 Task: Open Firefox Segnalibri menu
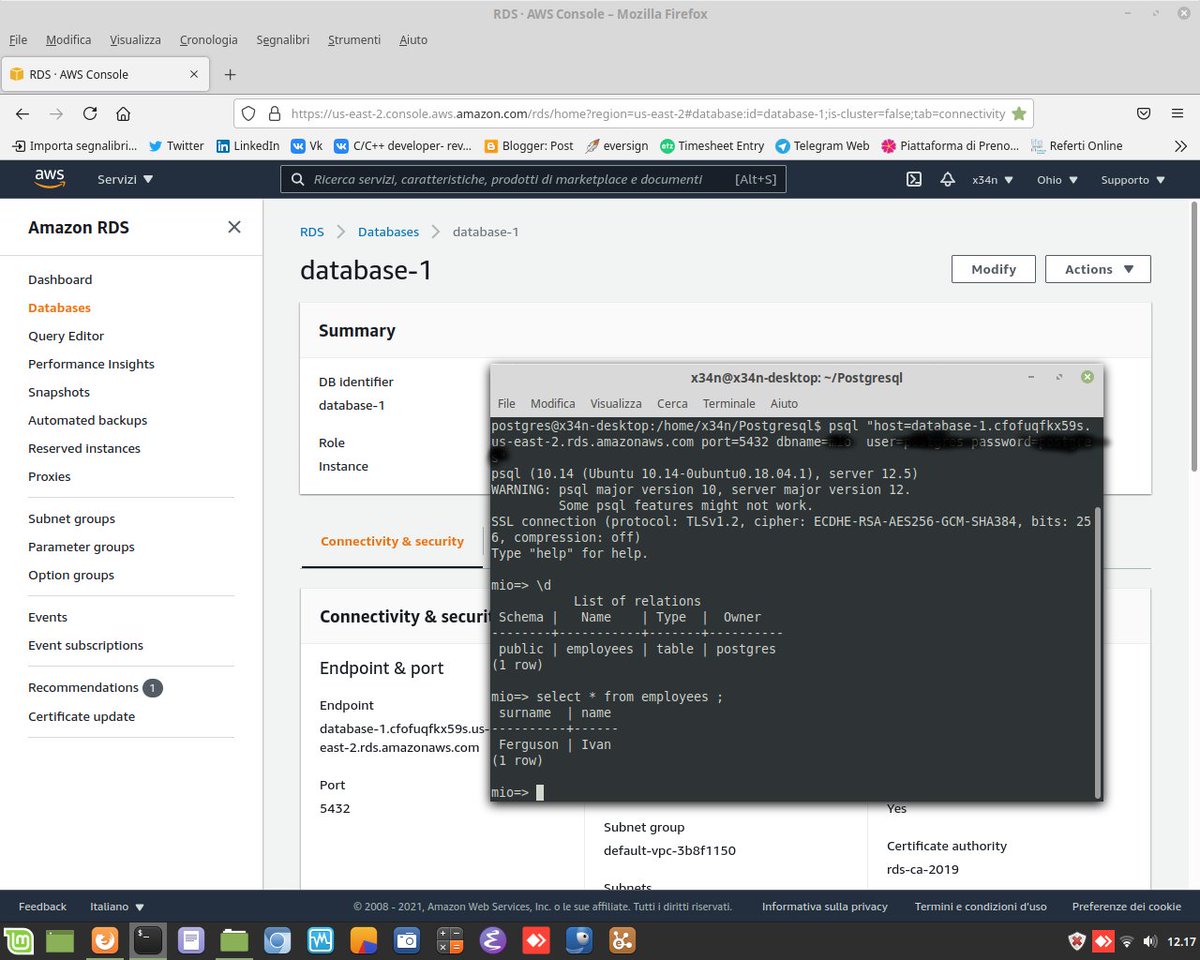283,40
